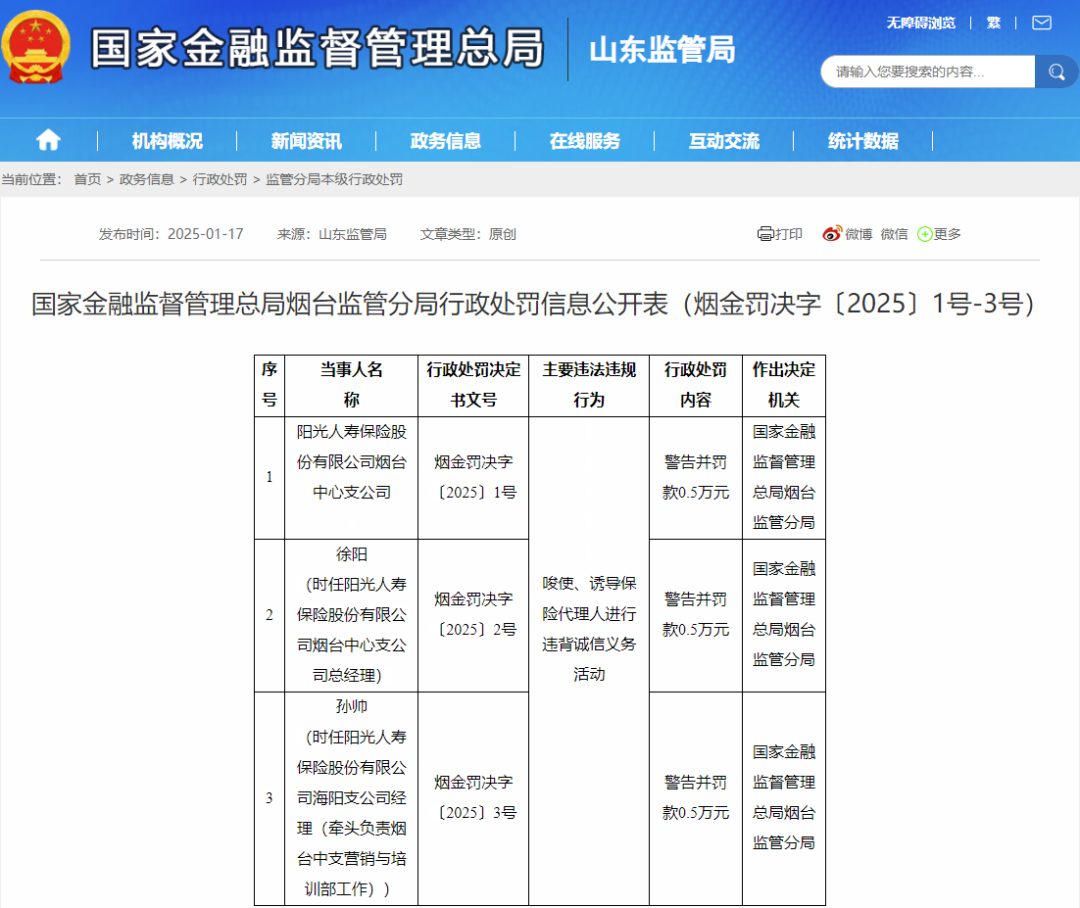Click the print icon 打印
1080x908 pixels.
pos(780,234)
